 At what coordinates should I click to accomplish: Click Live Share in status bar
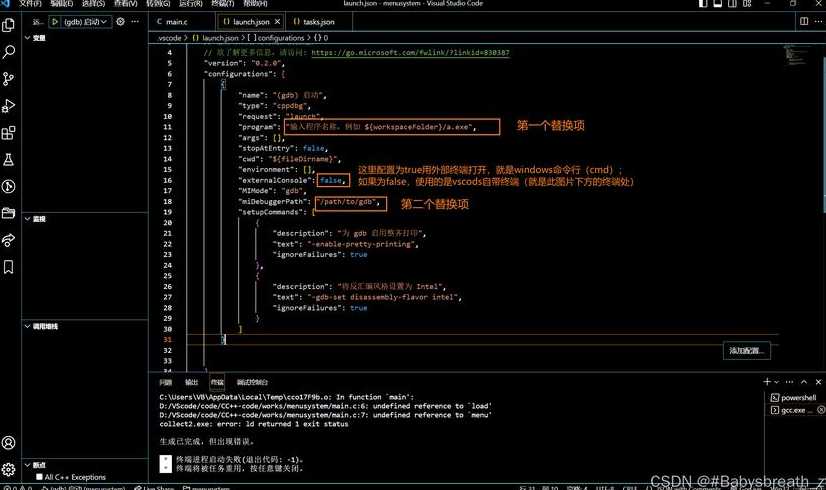click(x=154, y=488)
